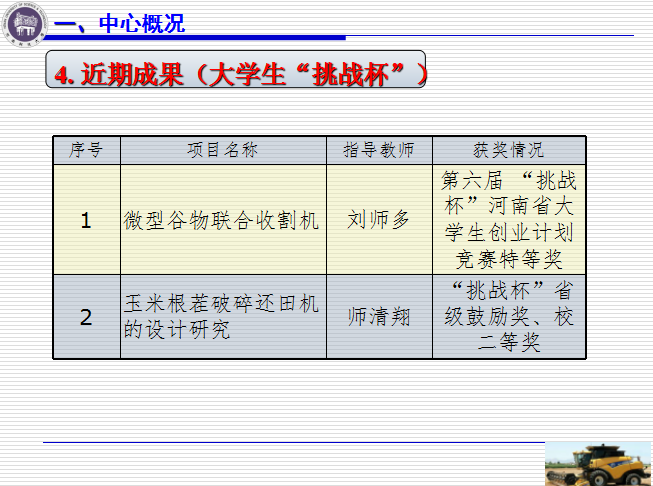
Task: Click the 获奖情况 column header
Action: (x=509, y=150)
